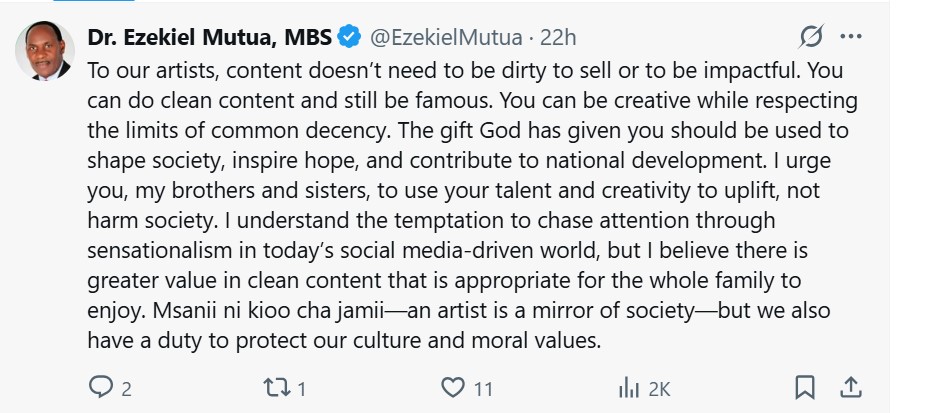Click the repost count number 1

point(301,389)
